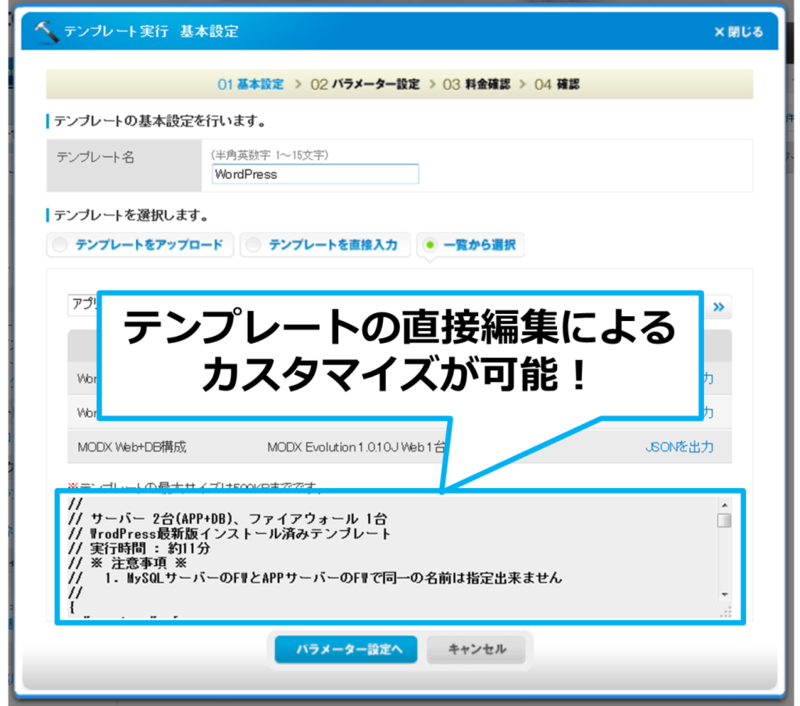Click MODX Evolution 1.0.10J description text
Screen dimensions: 800x706
(356, 447)
